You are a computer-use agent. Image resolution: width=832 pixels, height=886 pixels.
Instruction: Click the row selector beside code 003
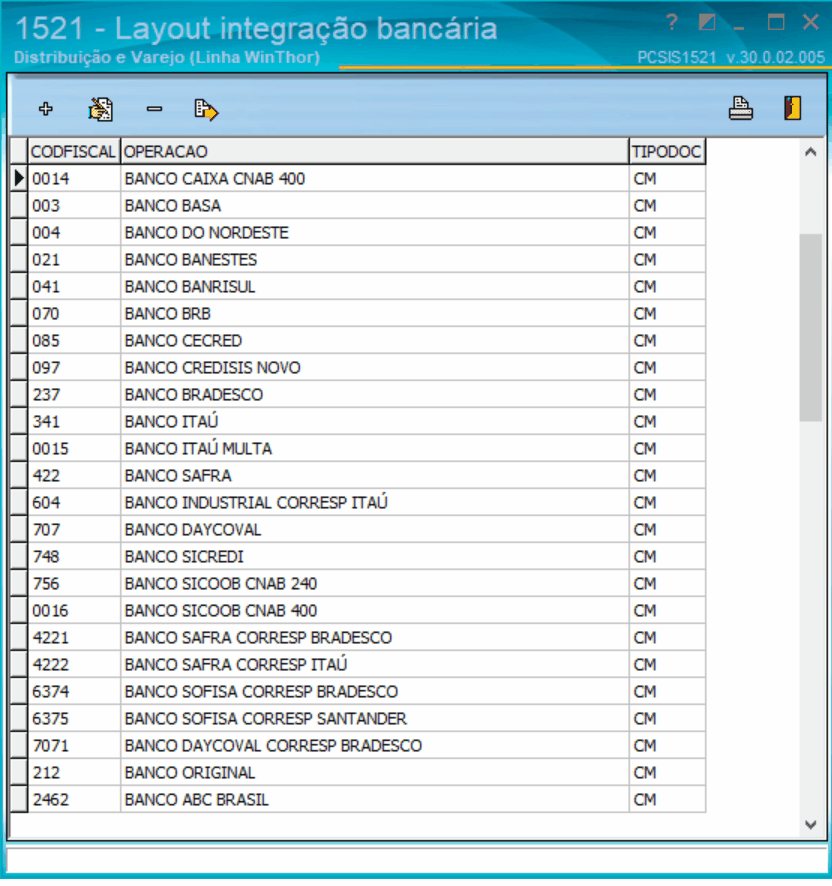coord(19,206)
